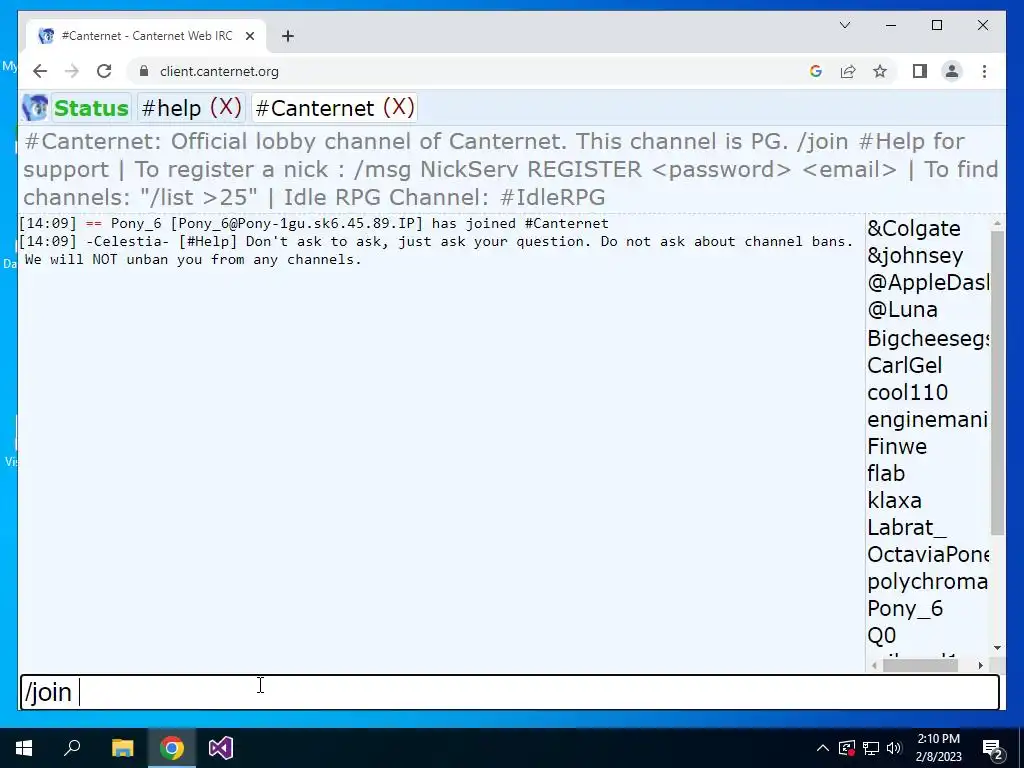
Task: Click nick list scroll down arrow
Action: click(997, 648)
